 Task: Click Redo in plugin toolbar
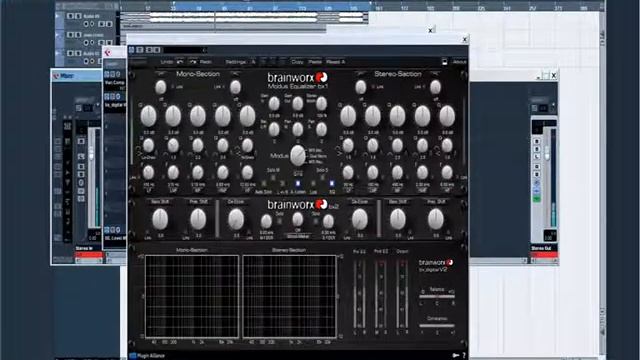click(x=205, y=62)
